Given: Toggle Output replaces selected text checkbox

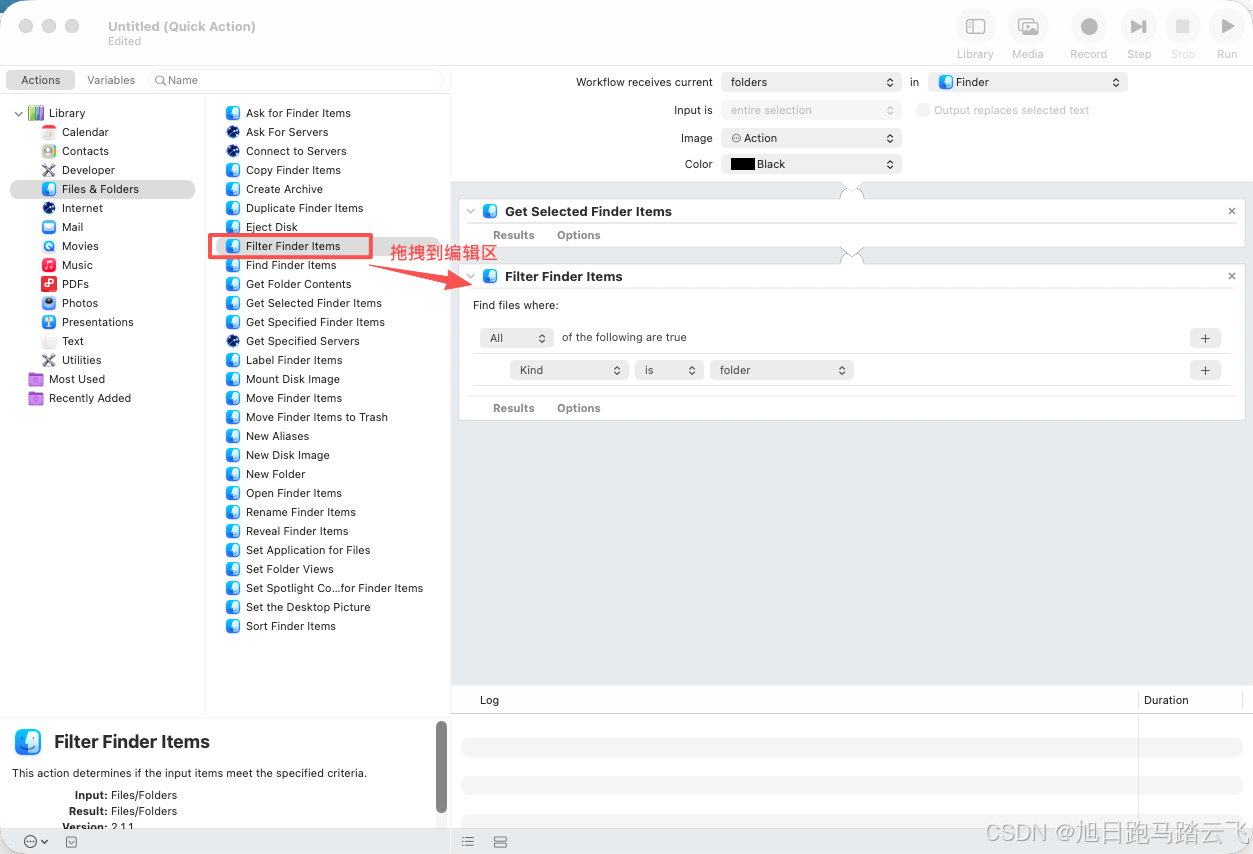Looking at the screenshot, I should (x=923, y=110).
